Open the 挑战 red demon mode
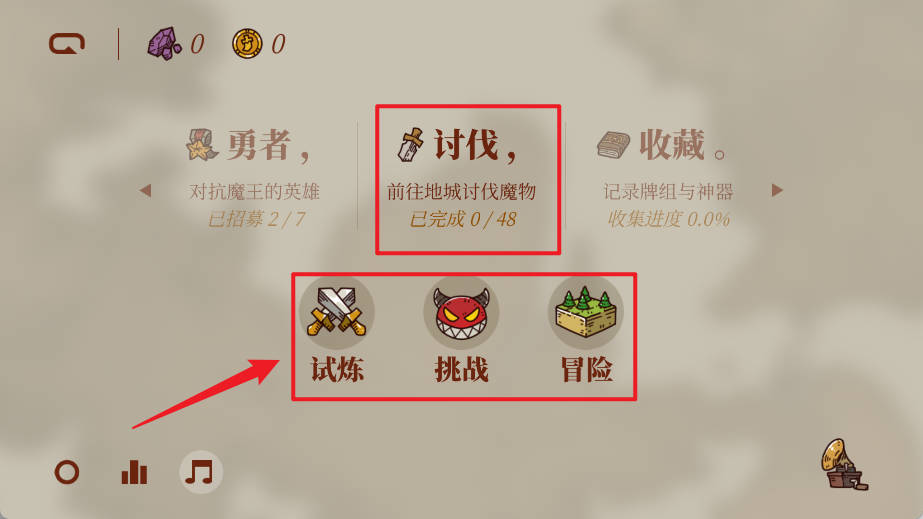Viewport: 923px width, 519px height. point(462,312)
